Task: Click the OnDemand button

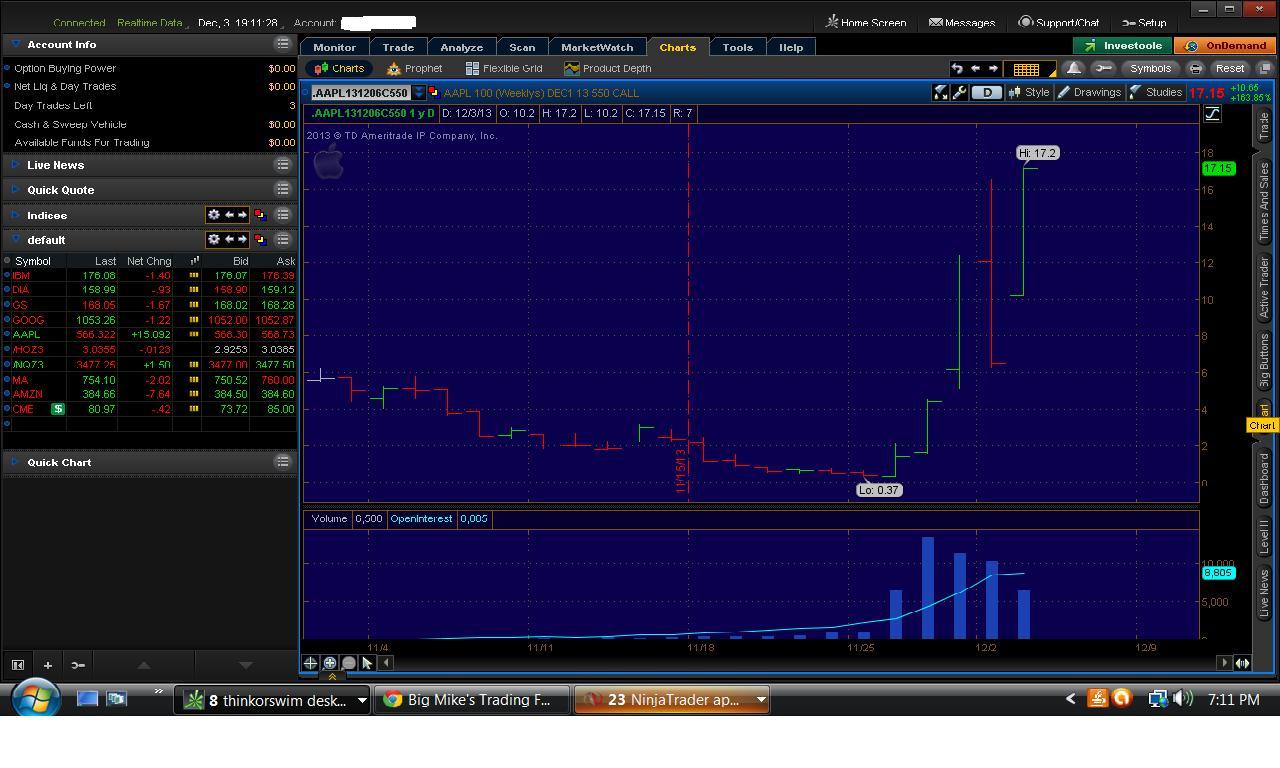Action: [x=1226, y=46]
